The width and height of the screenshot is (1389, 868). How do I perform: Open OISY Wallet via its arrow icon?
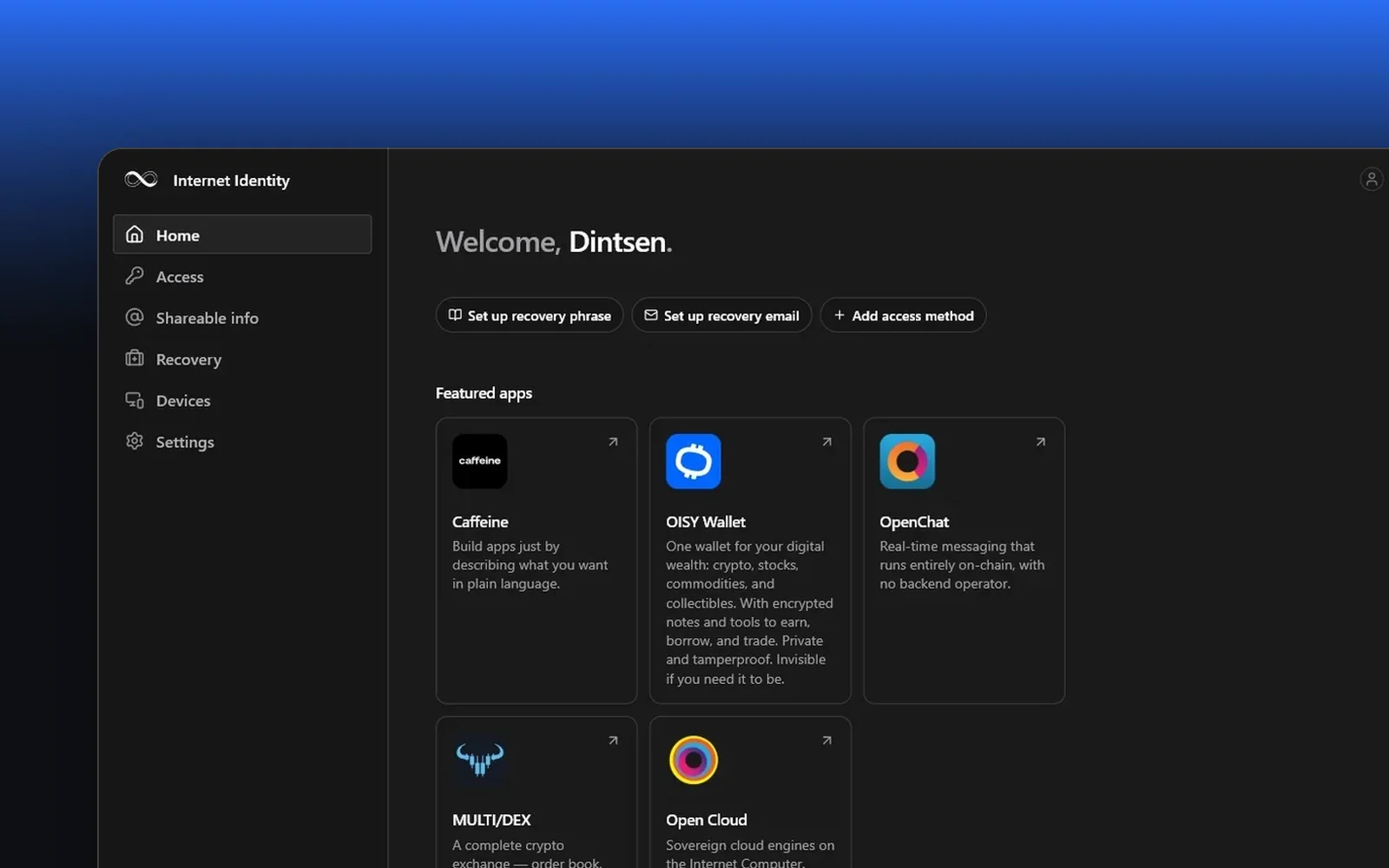click(x=826, y=442)
